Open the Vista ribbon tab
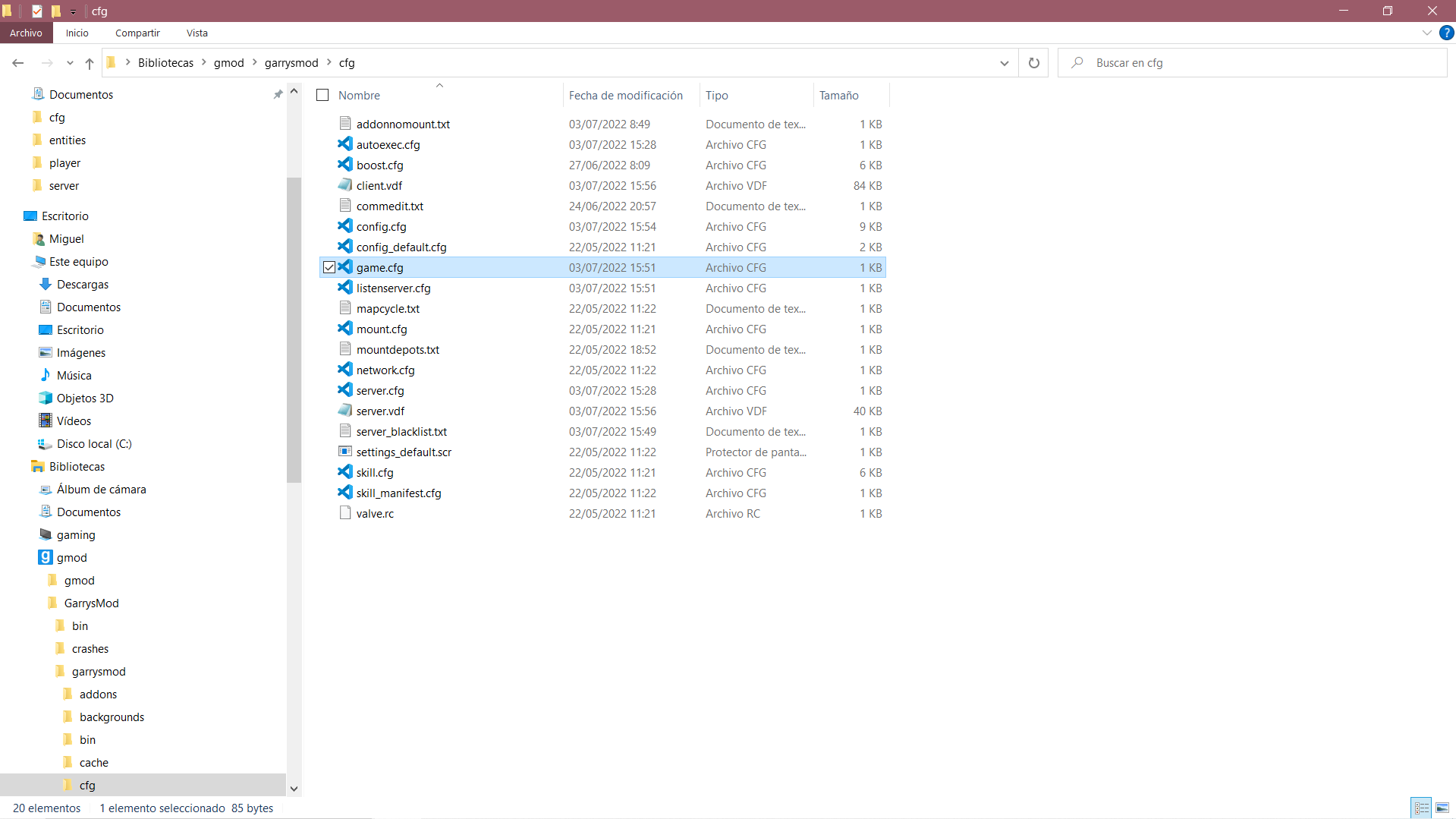 click(x=197, y=33)
